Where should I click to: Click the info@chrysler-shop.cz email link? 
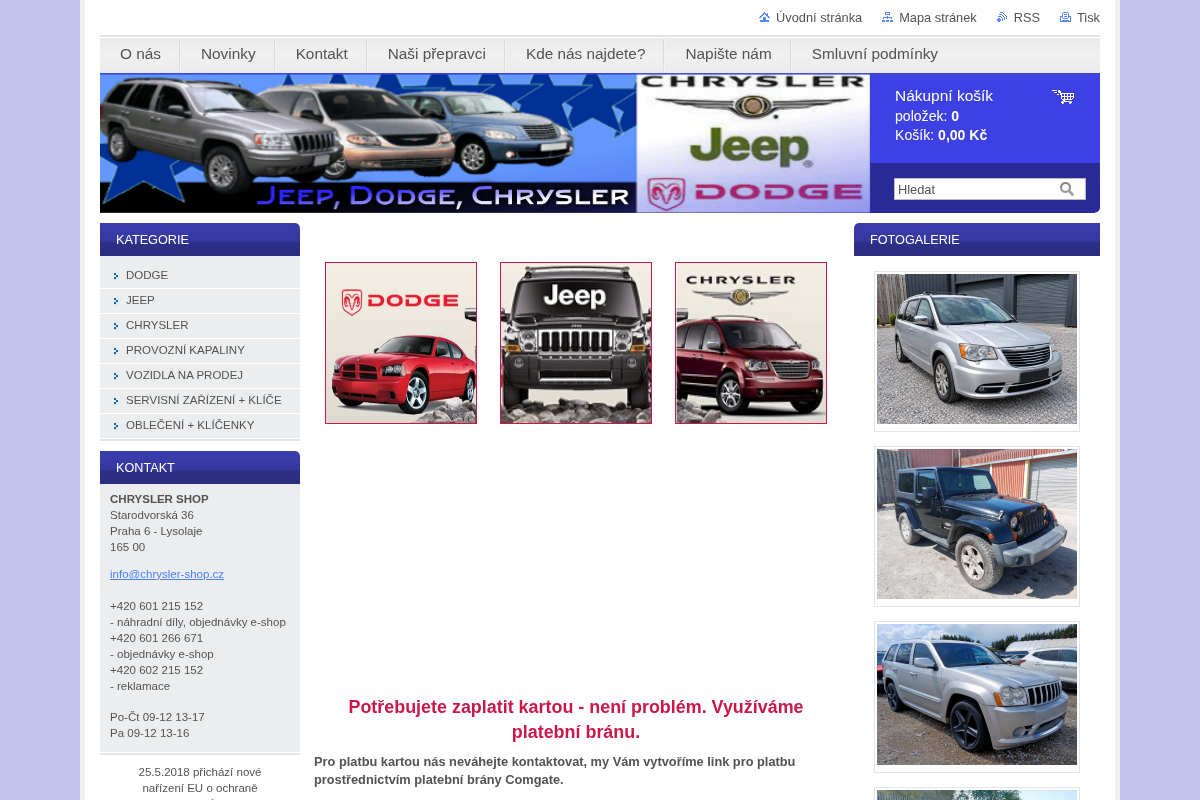coord(167,574)
